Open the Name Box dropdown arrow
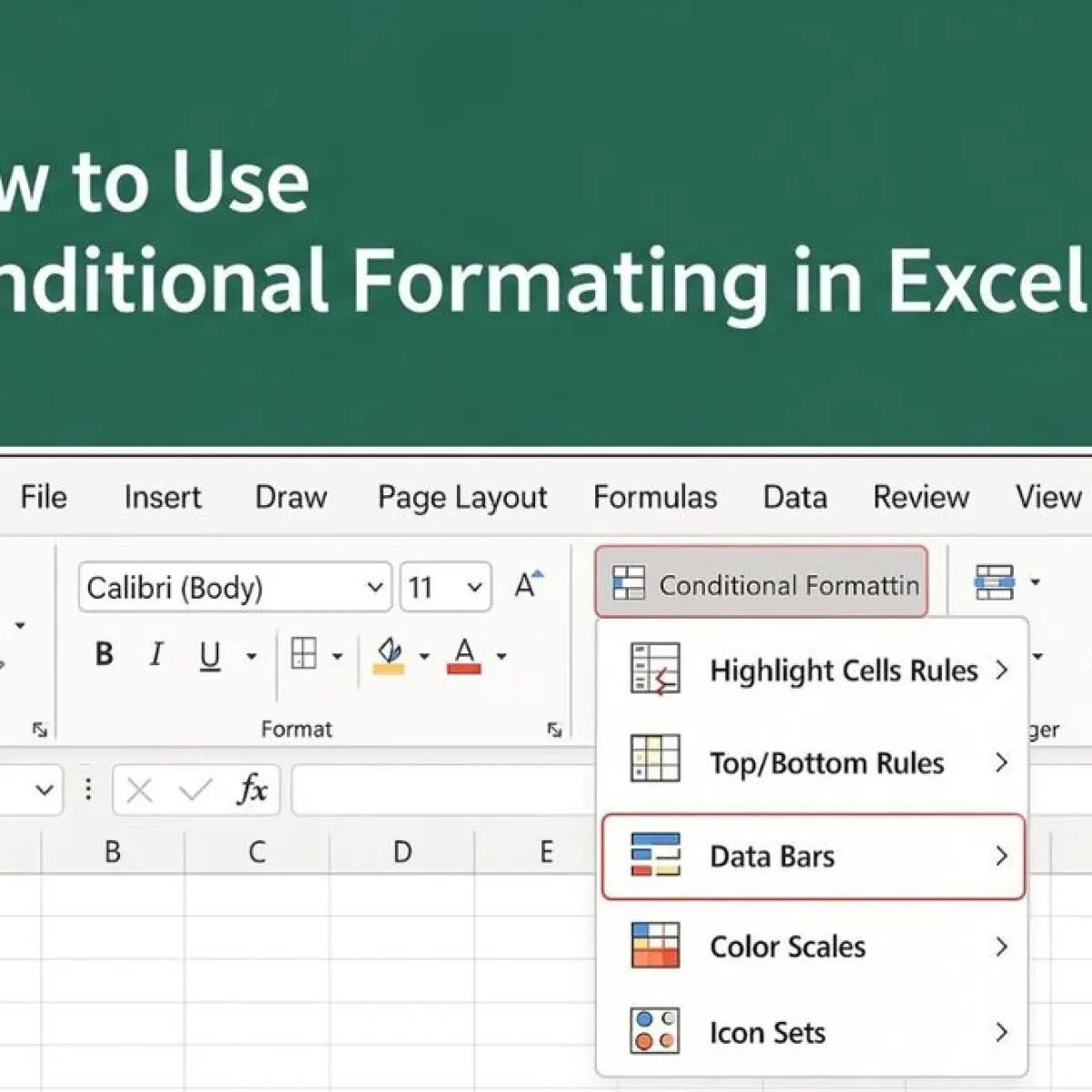Screen dimensions: 1092x1092 point(44,789)
